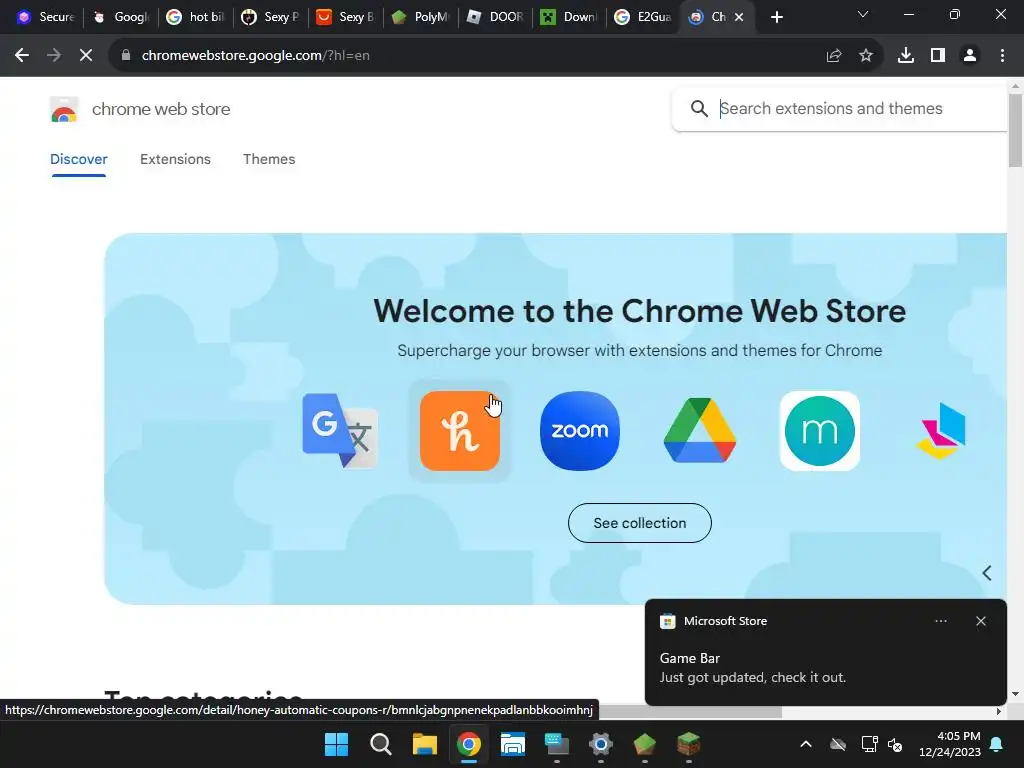Viewport: 1024px width, 768px height.
Task: Switch to the PolyM browser tab
Action: pyautogui.click(x=421, y=17)
